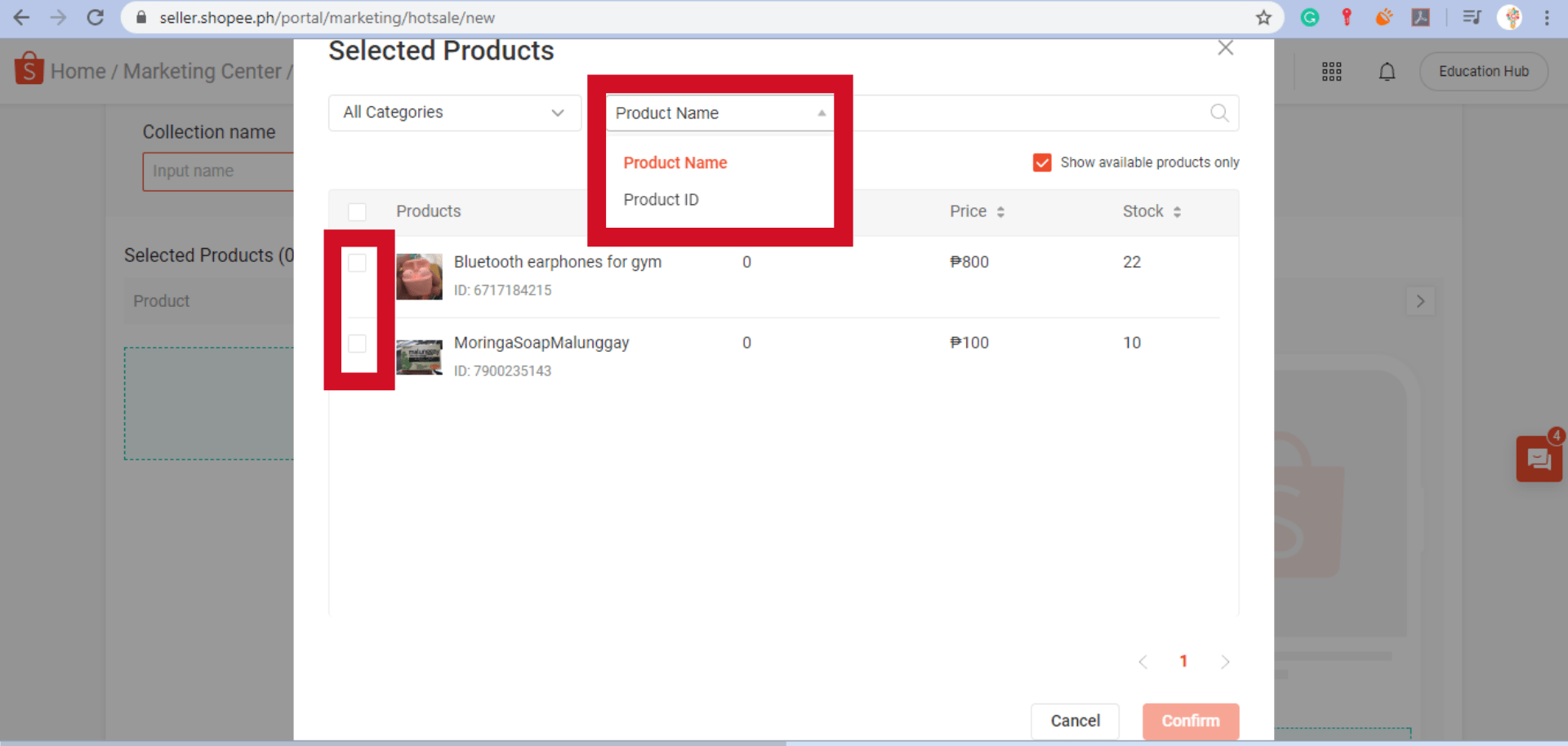Confirm the selected products
This screenshot has height=746, width=1568.
1191,721
